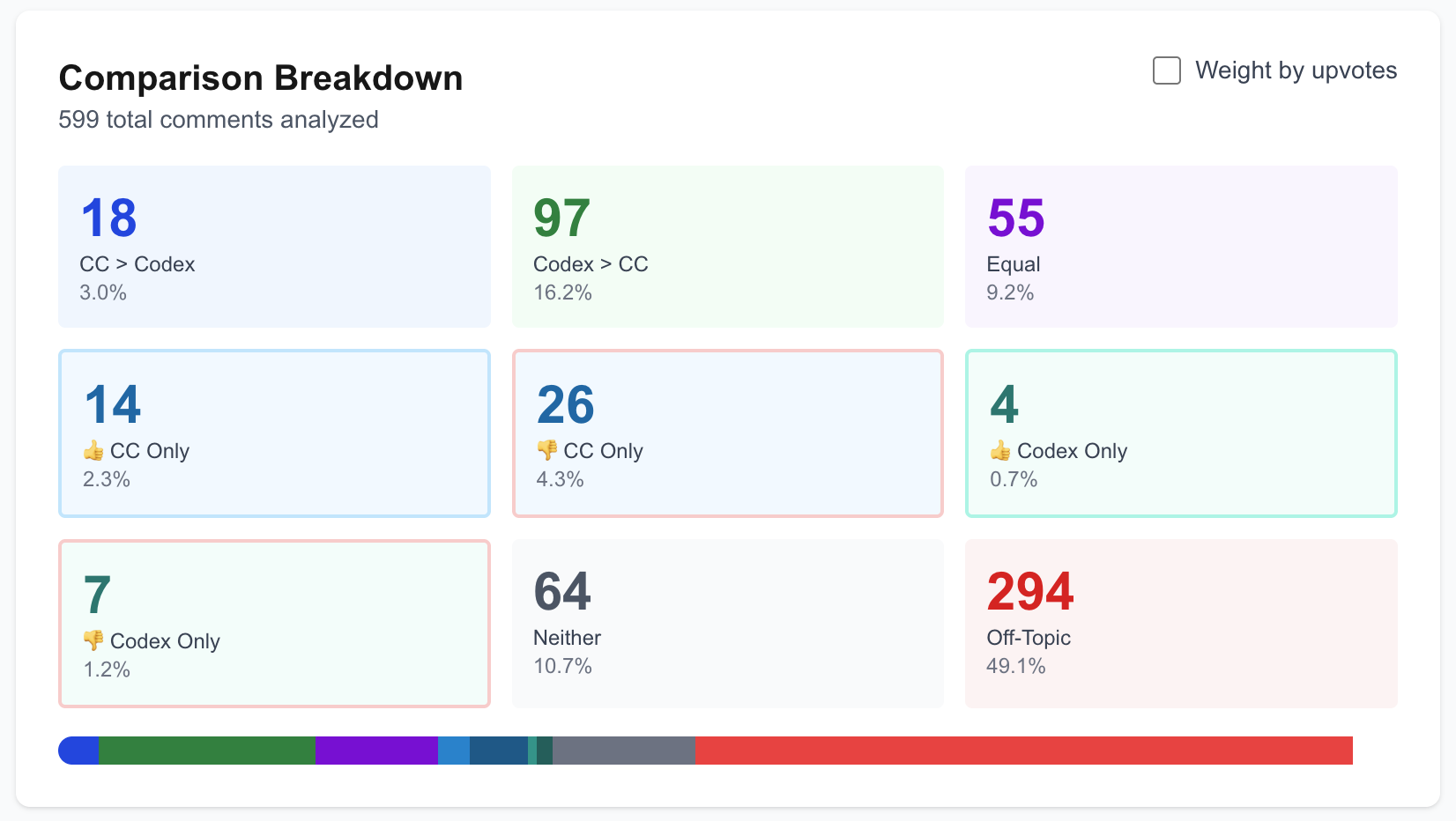
Task: Click the Comparison Breakdown heading
Action: pos(260,78)
